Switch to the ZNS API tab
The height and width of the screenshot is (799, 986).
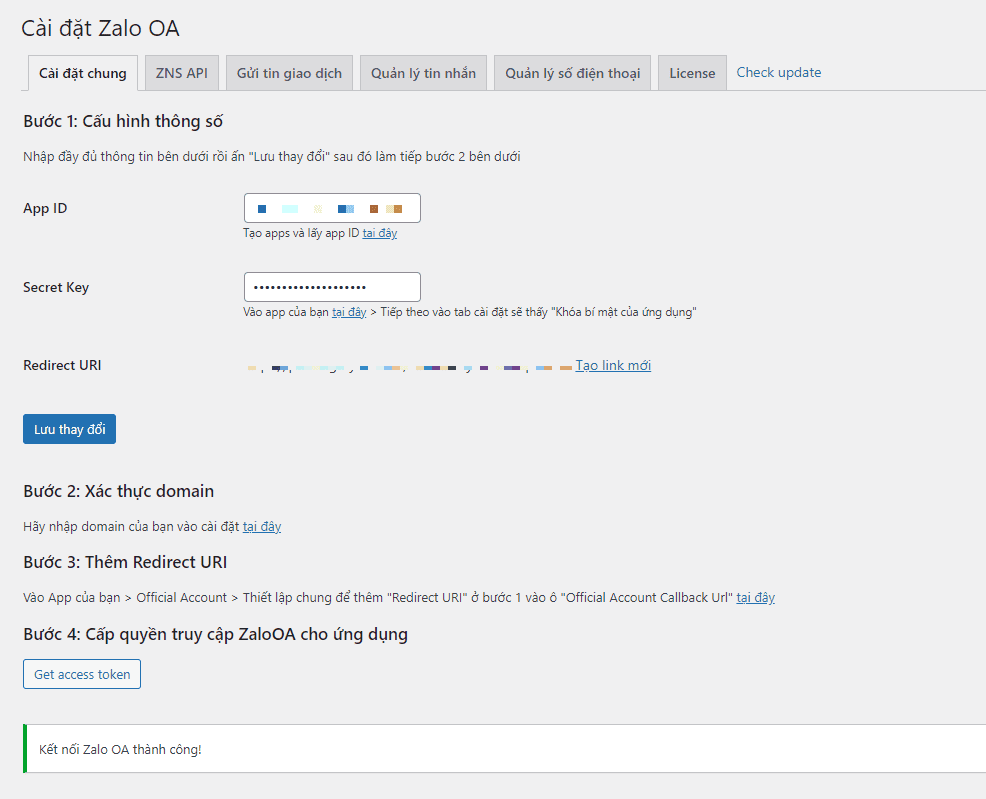(182, 73)
